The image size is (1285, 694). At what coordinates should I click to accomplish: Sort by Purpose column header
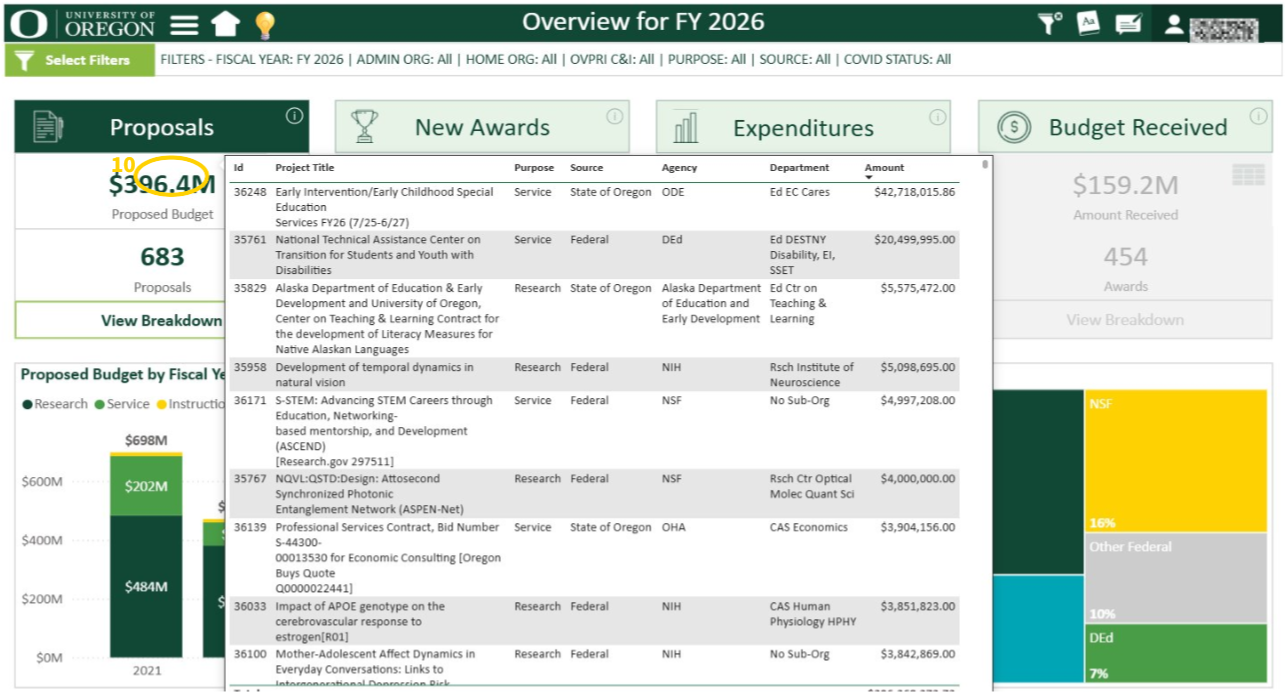click(534, 168)
